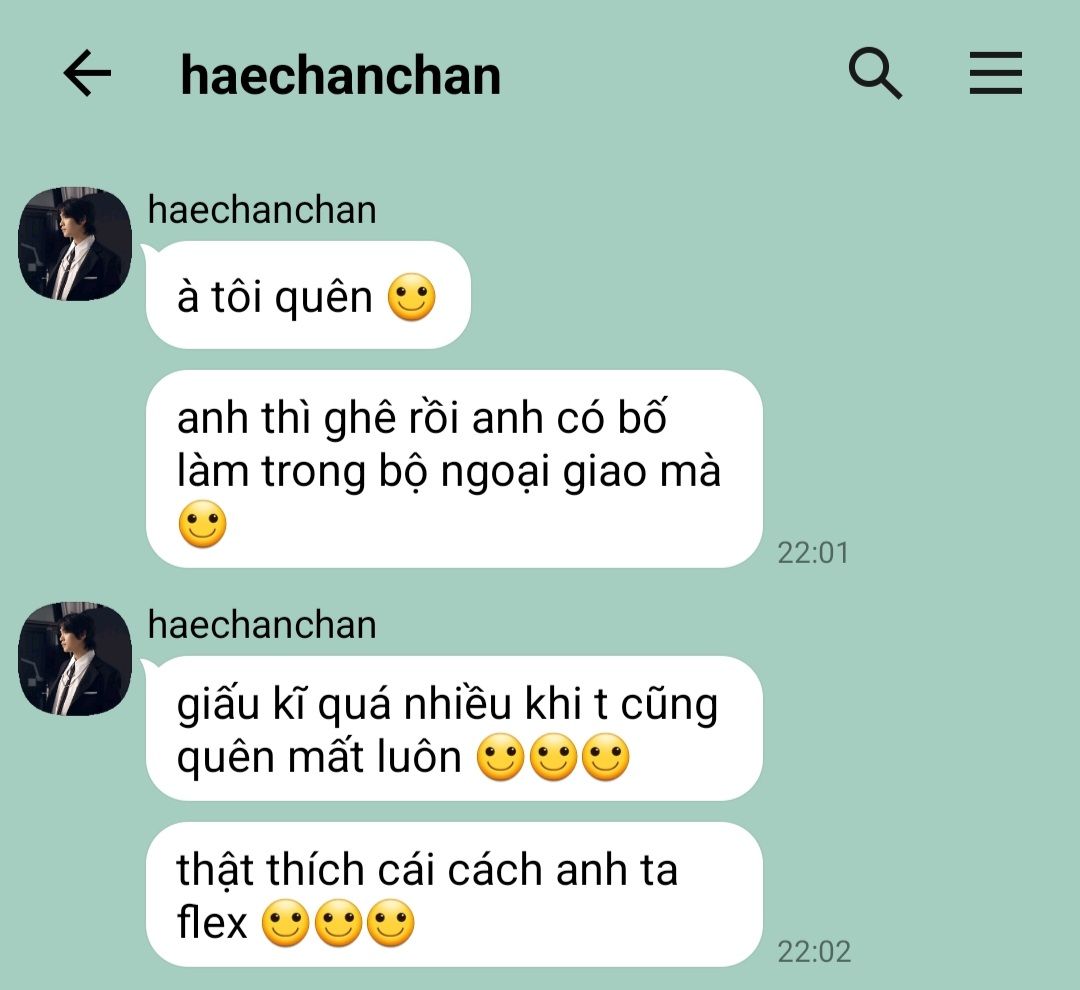Screen dimensions: 1080x990
Task: Open second haechanchan profile avatar
Action: click(x=74, y=659)
